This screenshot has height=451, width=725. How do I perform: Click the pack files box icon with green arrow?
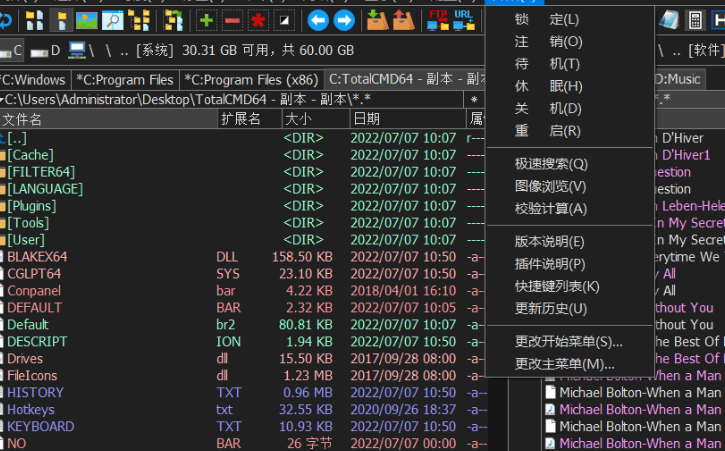[377, 20]
